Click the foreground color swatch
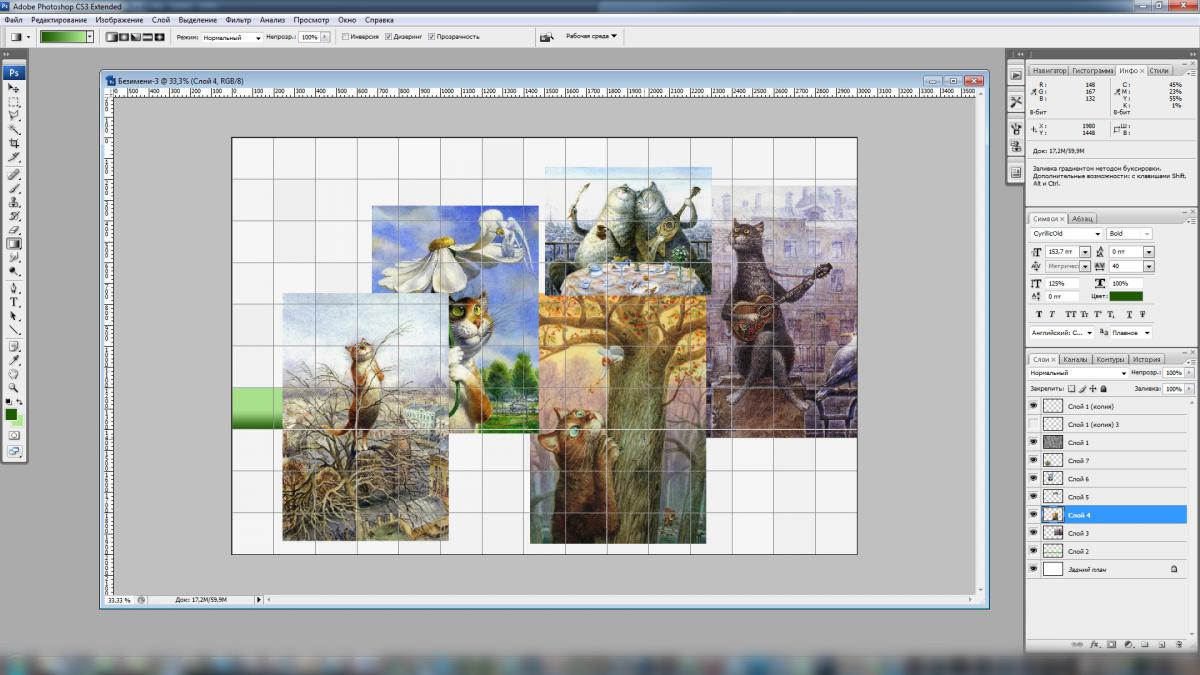The width and height of the screenshot is (1200, 675). tap(11, 414)
